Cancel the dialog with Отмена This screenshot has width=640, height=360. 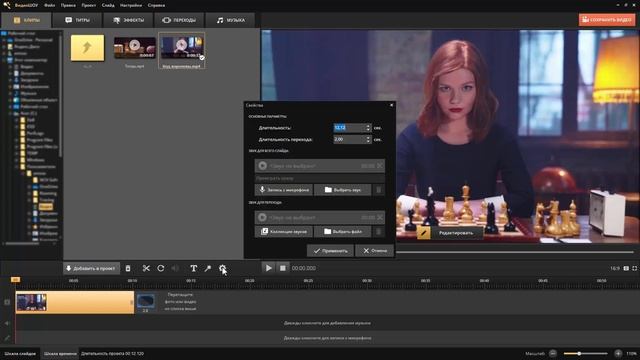point(375,251)
